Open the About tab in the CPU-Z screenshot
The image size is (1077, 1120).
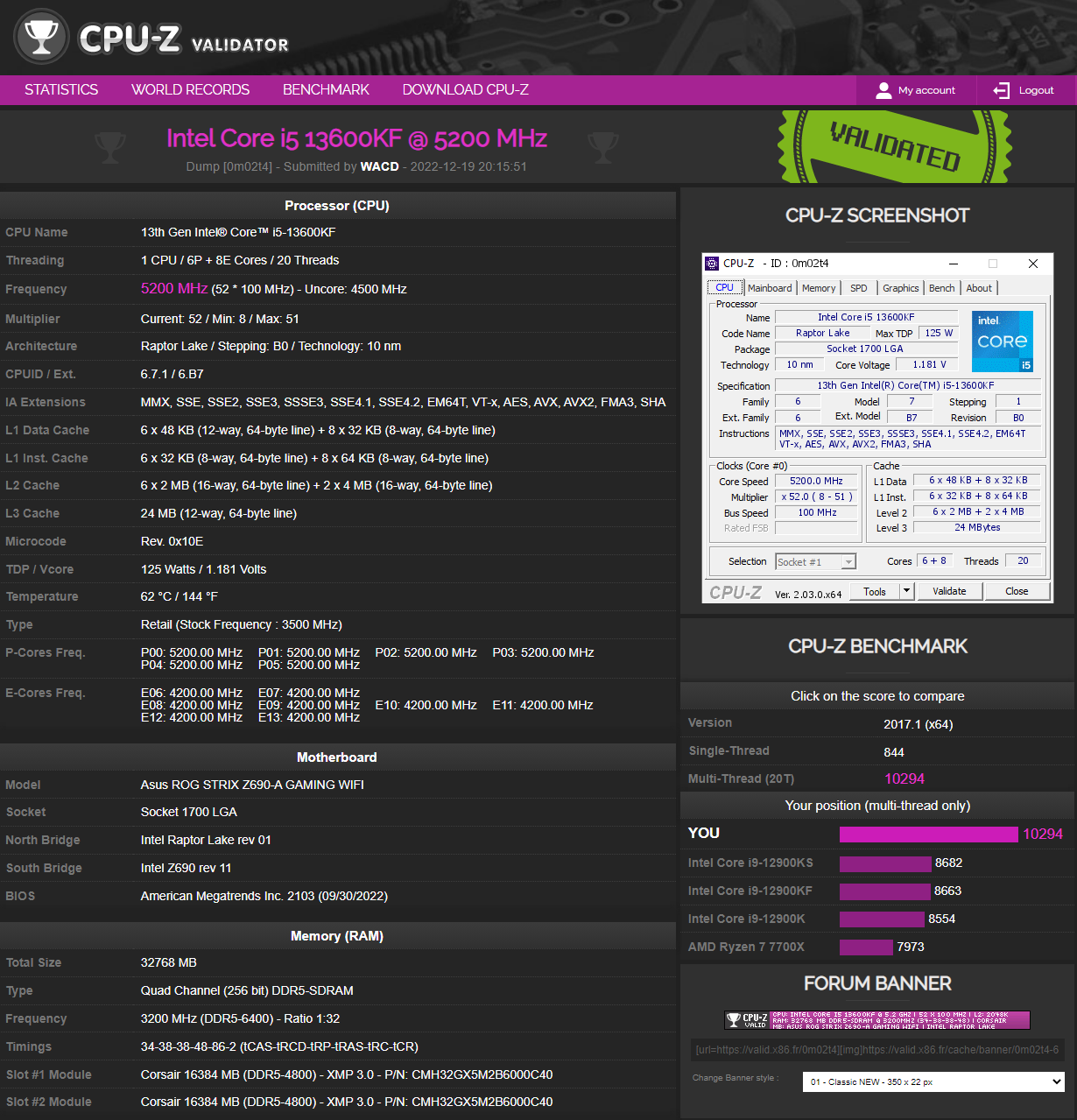pyautogui.click(x=979, y=288)
